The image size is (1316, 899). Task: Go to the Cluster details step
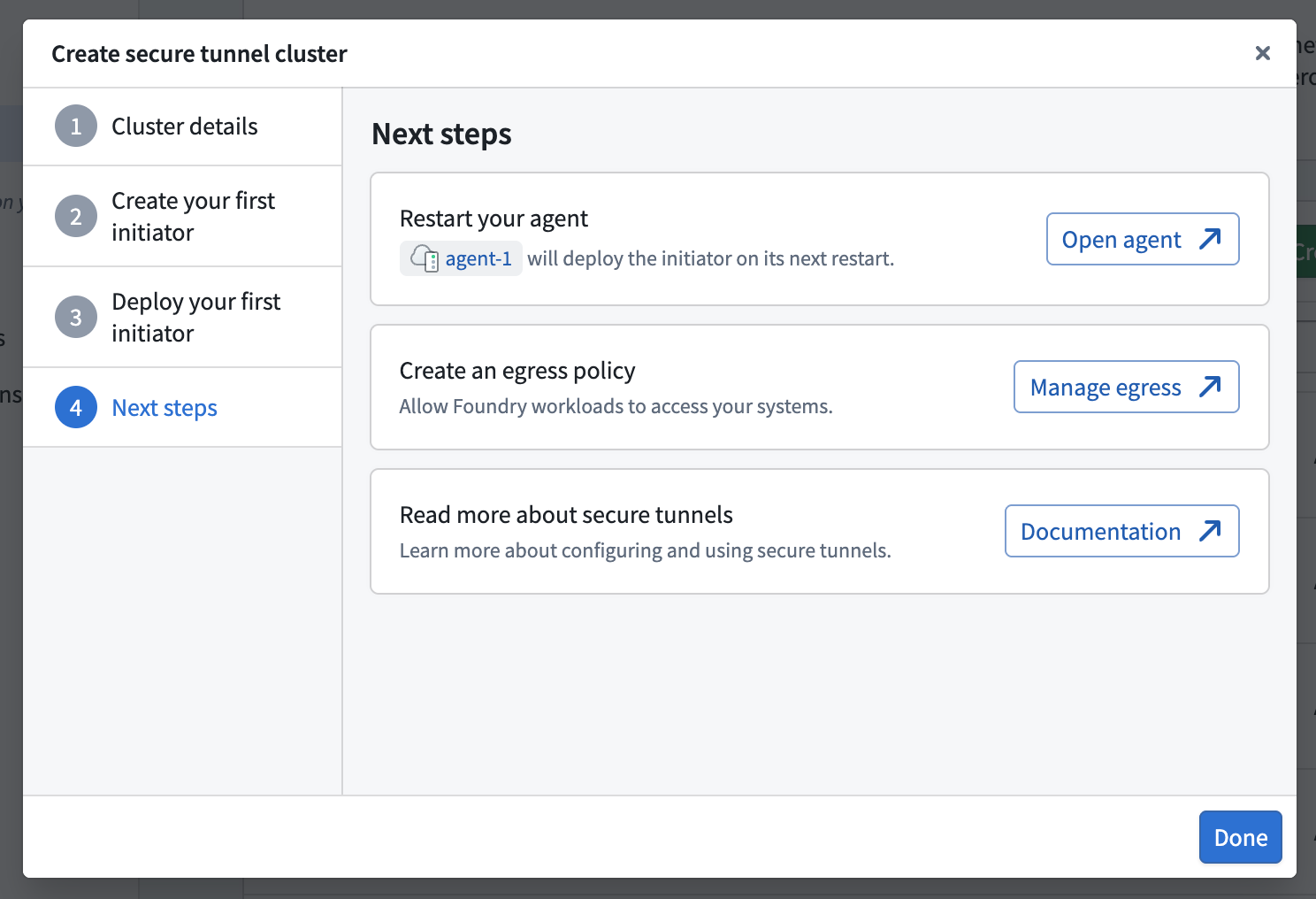coord(182,127)
